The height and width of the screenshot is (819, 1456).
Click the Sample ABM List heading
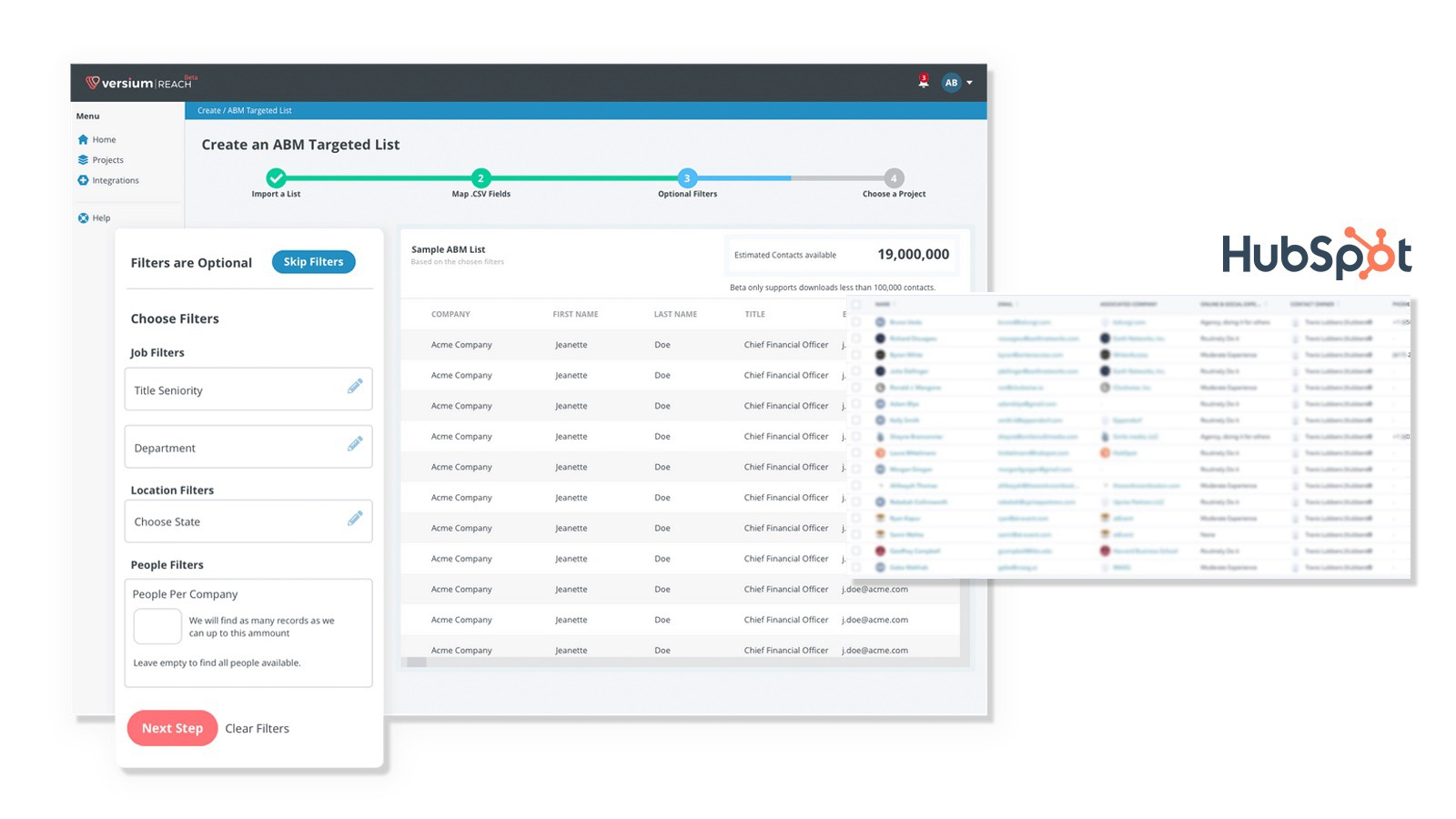(449, 249)
